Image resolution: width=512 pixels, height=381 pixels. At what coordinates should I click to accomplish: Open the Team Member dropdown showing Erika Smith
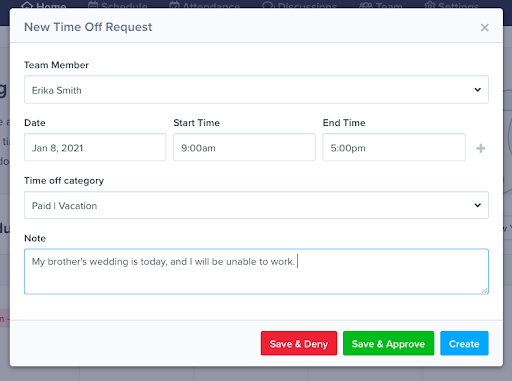(256, 90)
